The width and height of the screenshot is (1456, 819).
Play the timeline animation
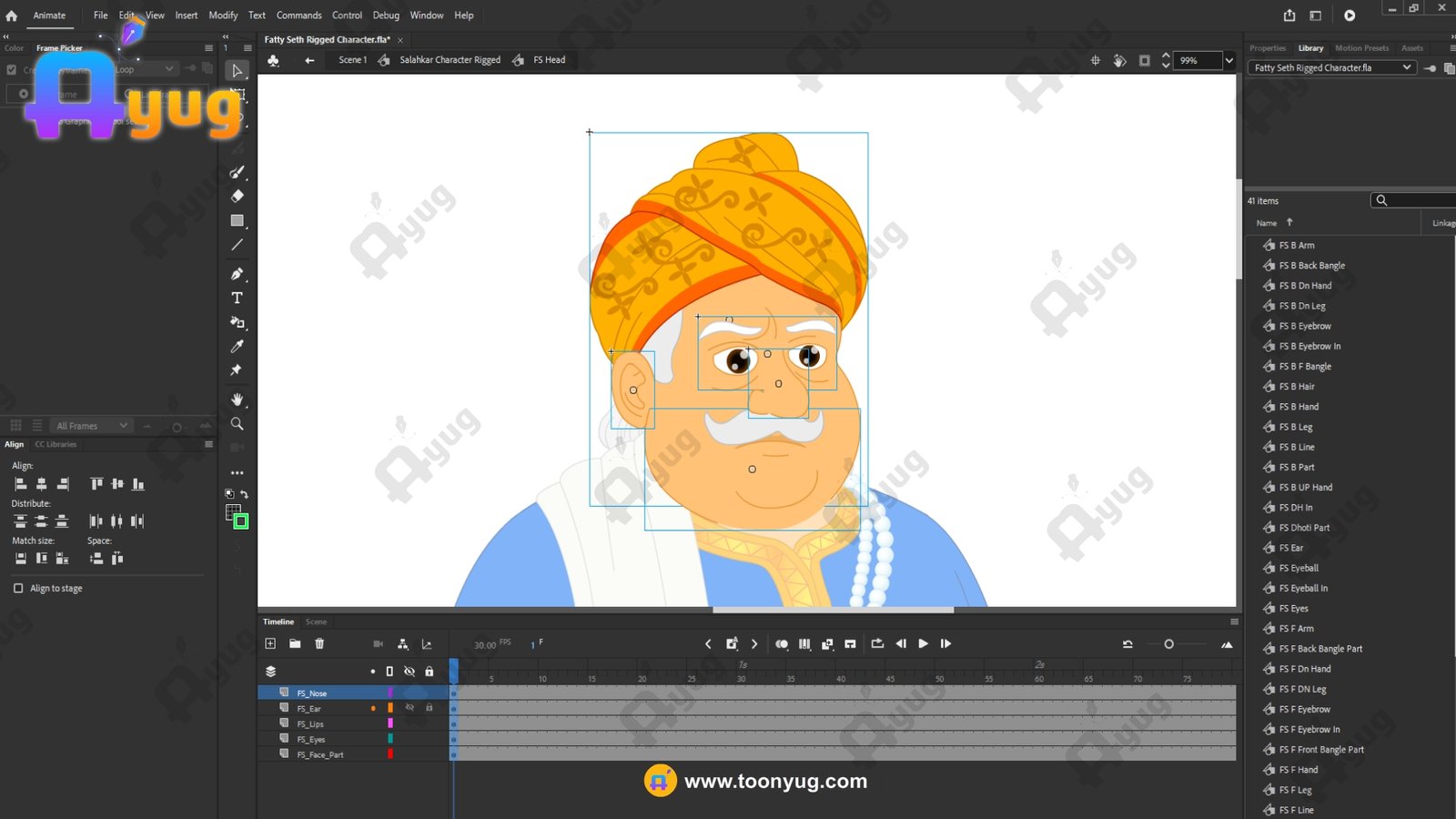pyautogui.click(x=923, y=643)
